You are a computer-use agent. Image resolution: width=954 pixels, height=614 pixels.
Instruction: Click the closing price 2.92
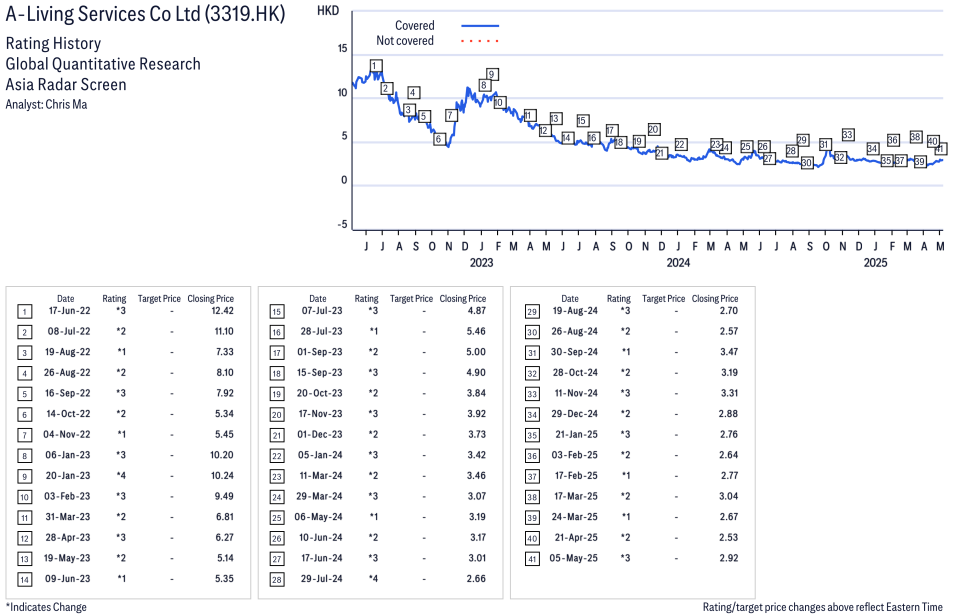pyautogui.click(x=728, y=557)
